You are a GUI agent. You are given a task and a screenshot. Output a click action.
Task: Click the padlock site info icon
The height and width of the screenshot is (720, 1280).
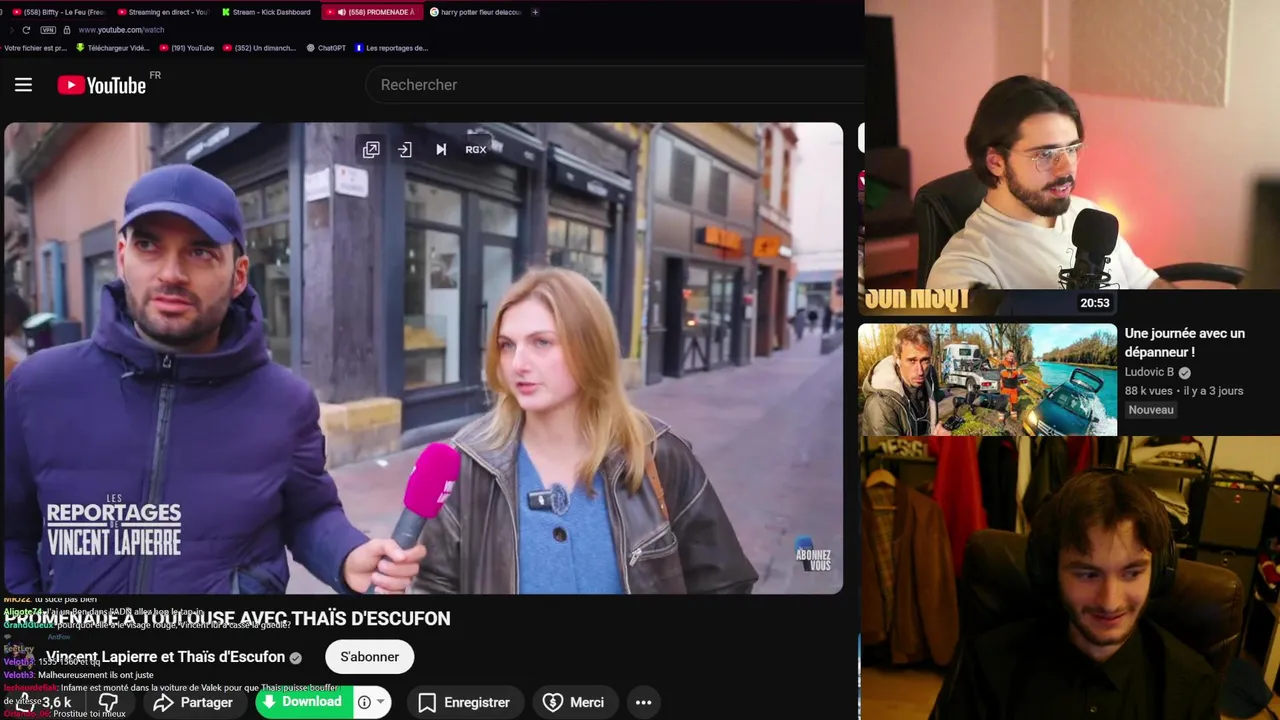click(x=67, y=30)
